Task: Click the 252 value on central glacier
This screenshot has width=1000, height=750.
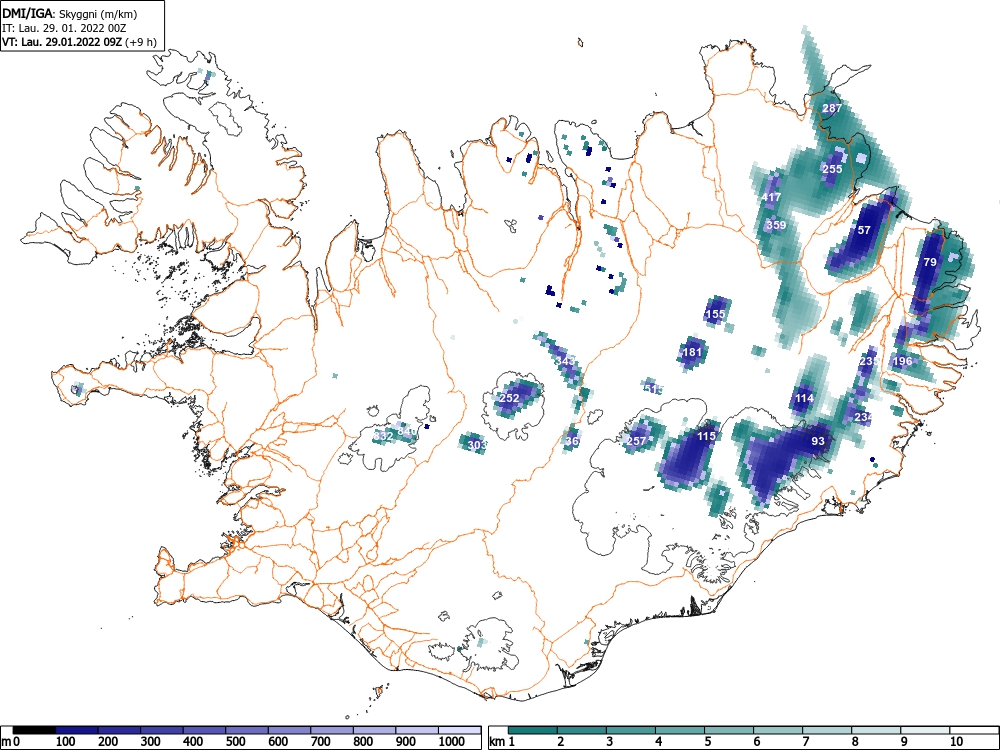Action: 509,398
